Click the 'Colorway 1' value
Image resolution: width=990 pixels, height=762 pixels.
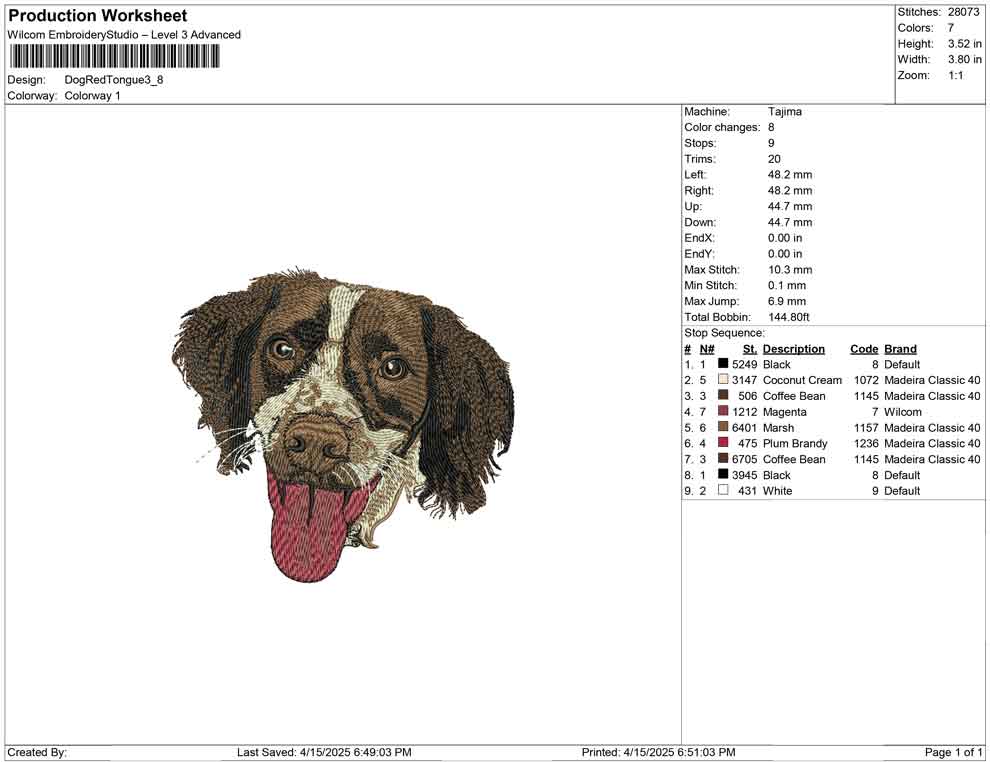coord(92,96)
